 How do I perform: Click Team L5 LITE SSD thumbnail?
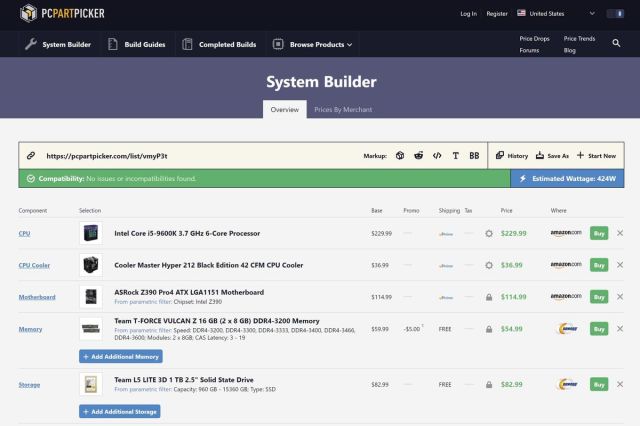[x=91, y=384]
